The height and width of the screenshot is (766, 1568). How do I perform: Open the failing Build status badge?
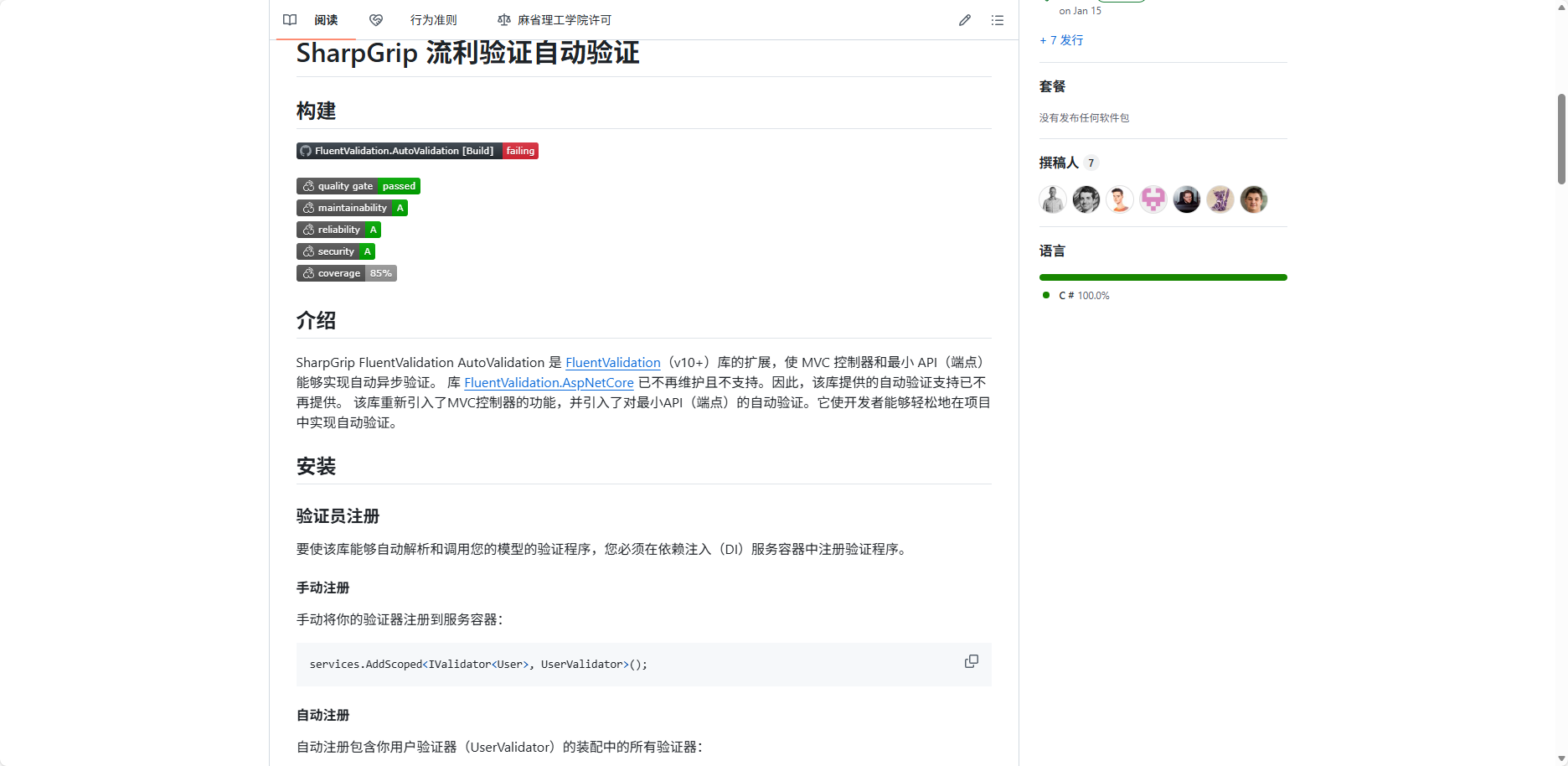point(417,151)
